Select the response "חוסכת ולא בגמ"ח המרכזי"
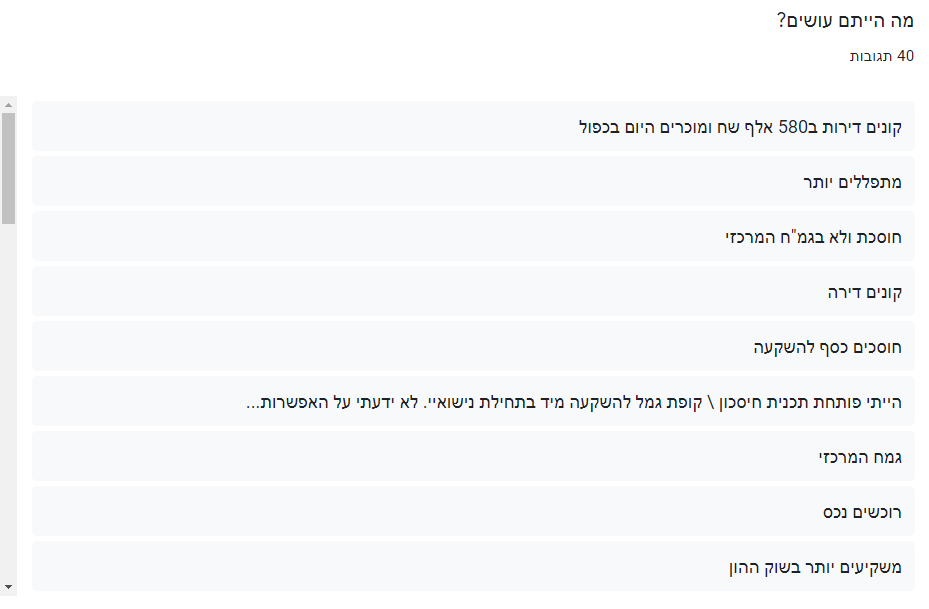 pyautogui.click(x=813, y=237)
